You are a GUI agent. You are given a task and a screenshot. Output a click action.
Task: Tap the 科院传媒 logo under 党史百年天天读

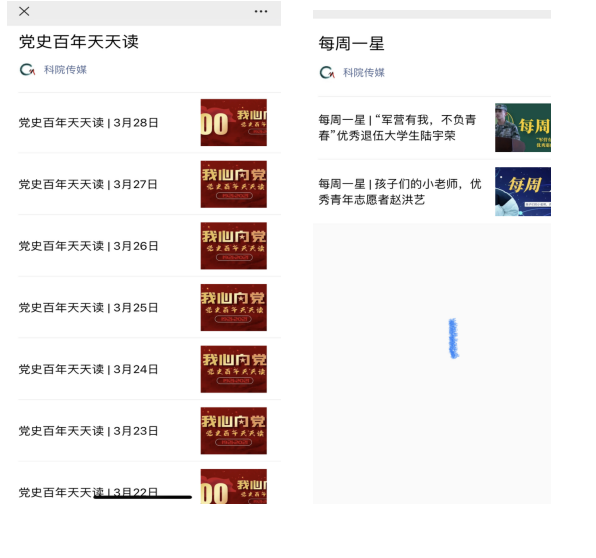pos(27,70)
